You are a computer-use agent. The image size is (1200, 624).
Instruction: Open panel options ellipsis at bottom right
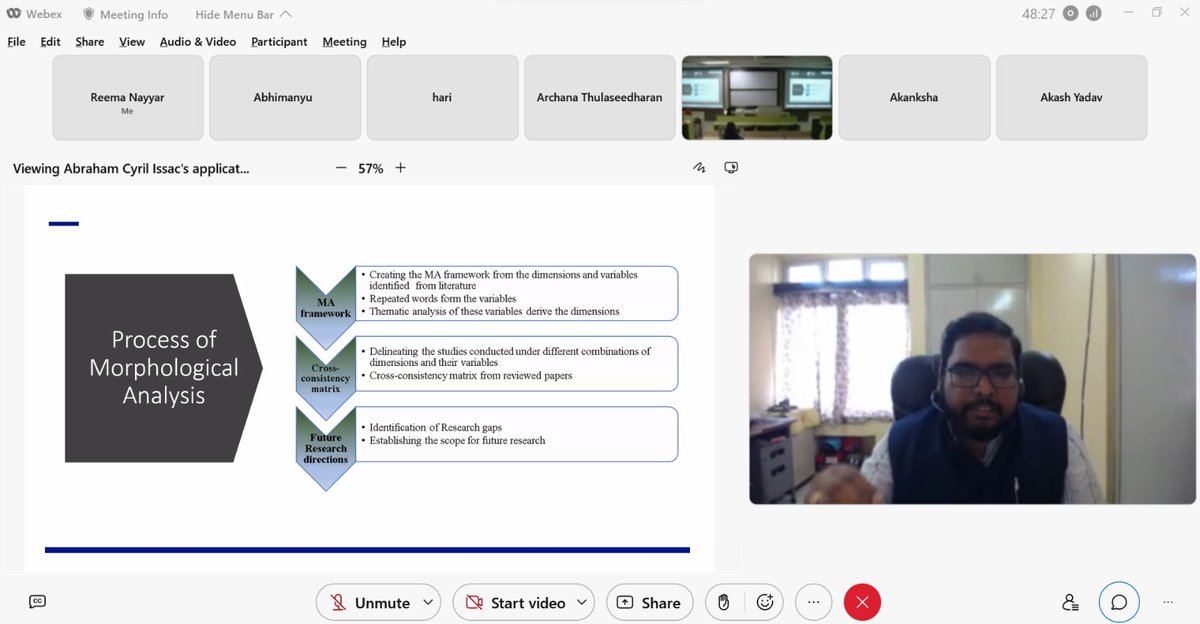1168,602
